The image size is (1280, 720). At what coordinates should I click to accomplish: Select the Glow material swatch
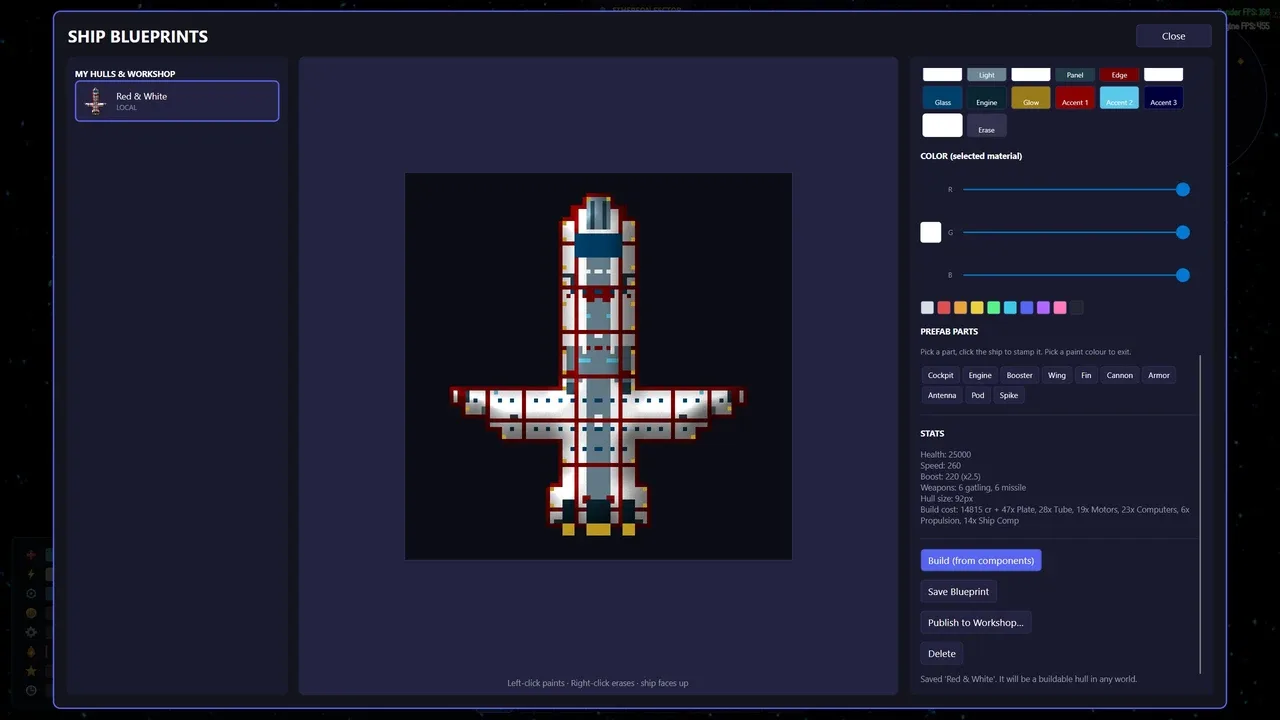pos(1031,98)
